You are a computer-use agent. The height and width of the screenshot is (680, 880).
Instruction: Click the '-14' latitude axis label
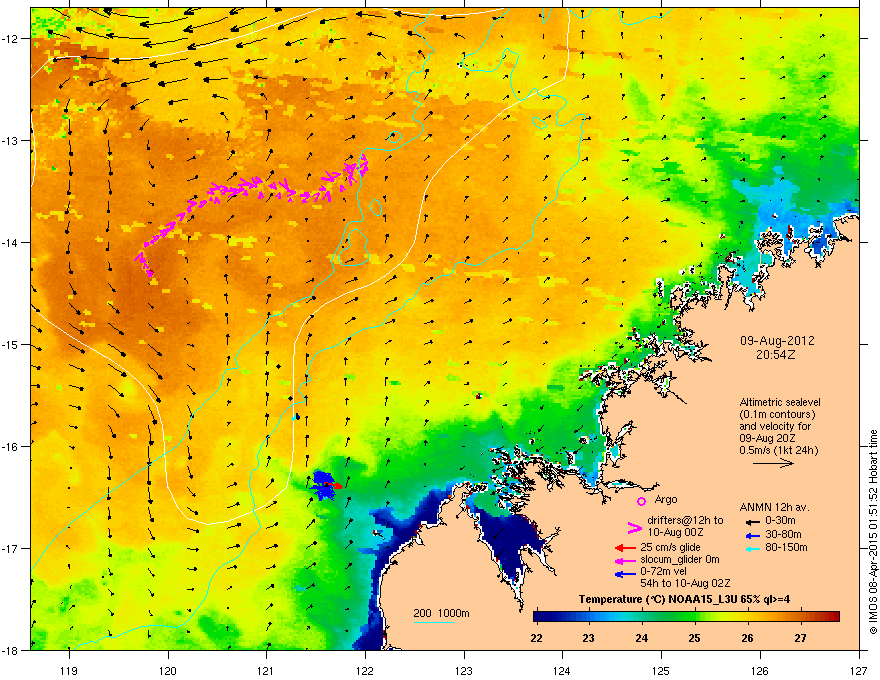[x=11, y=242]
